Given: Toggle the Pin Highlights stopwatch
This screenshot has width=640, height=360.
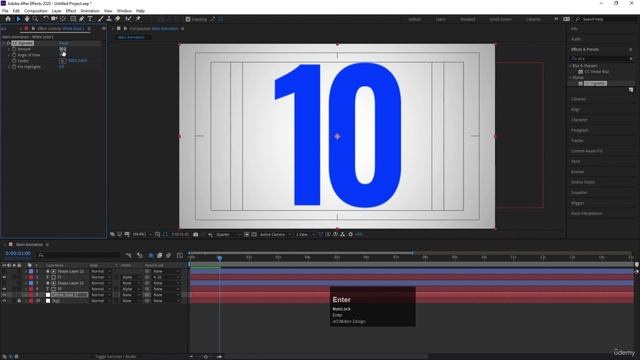Looking at the screenshot, I should 14,67.
